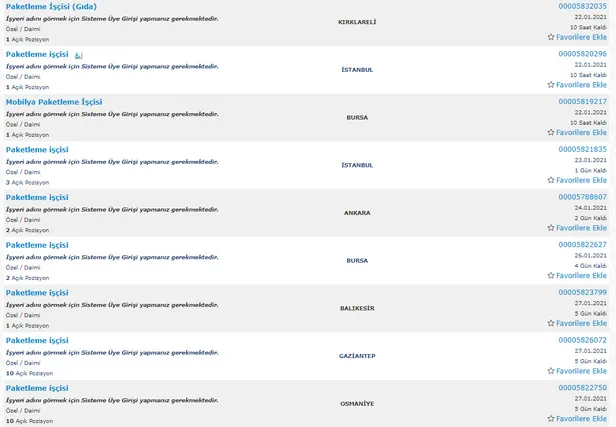616x427 pixels.
Task: Open job number 00005819217
Action: [x=582, y=101]
